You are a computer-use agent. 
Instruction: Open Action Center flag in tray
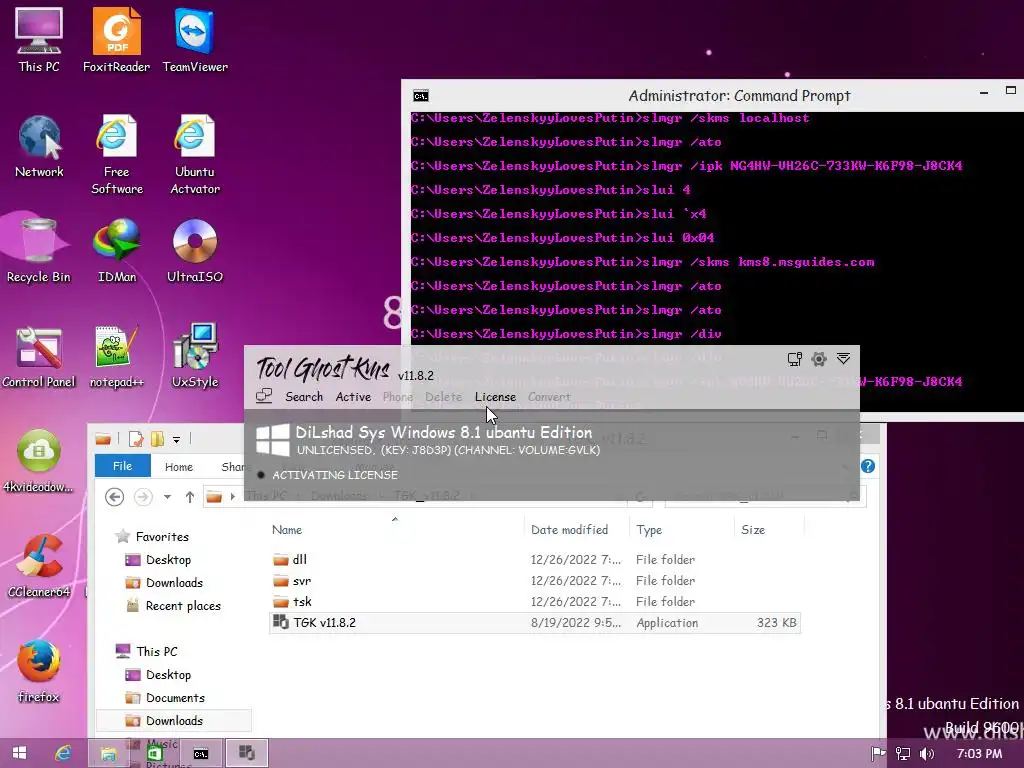click(x=878, y=754)
